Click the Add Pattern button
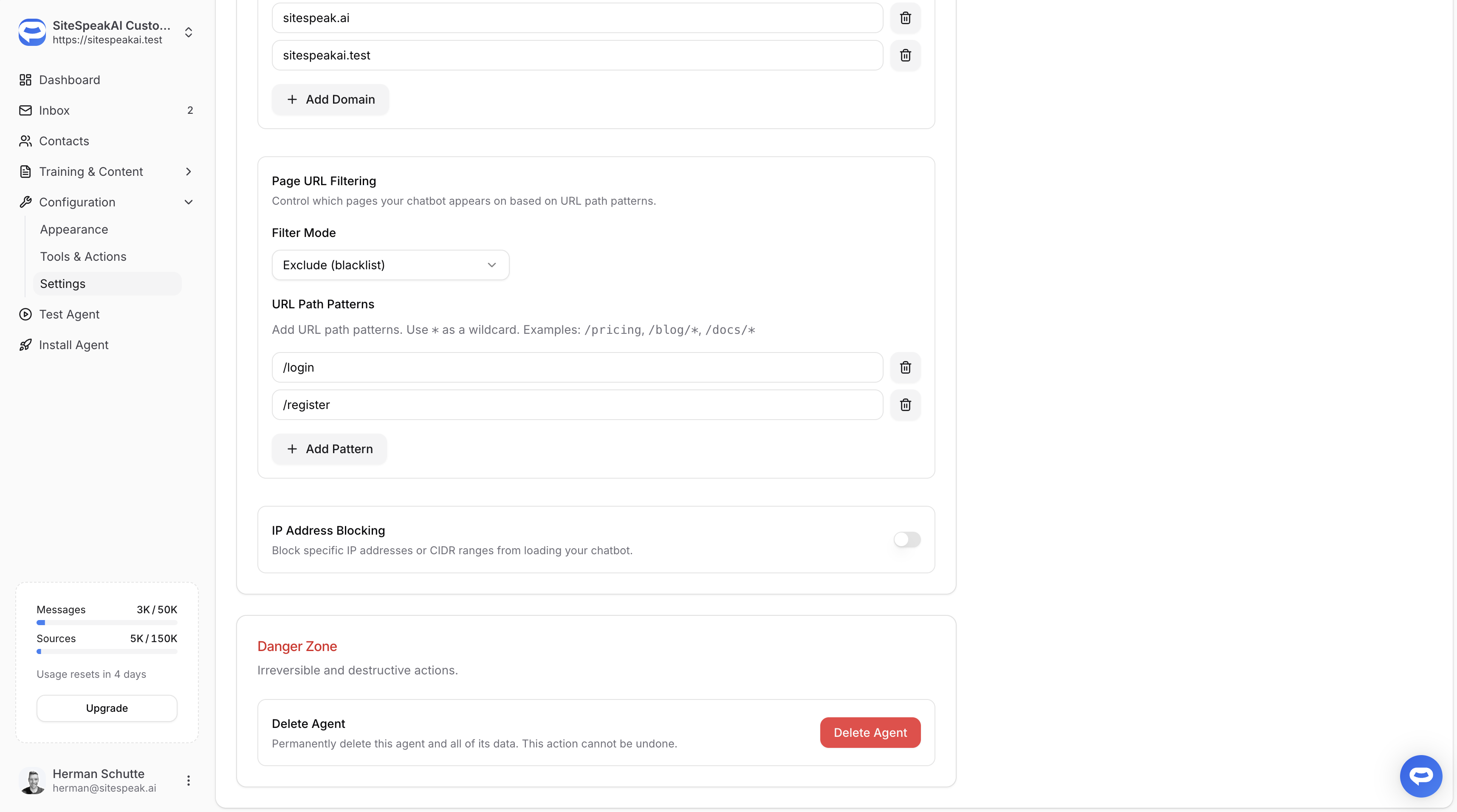 pos(329,449)
